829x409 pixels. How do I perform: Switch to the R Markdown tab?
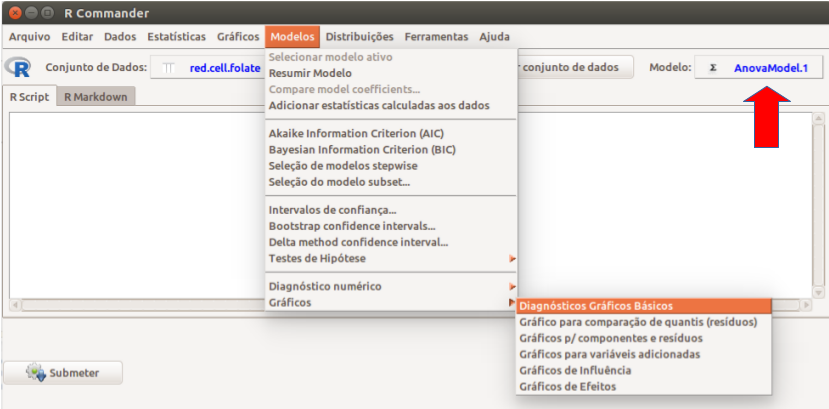pyautogui.click(x=96, y=97)
